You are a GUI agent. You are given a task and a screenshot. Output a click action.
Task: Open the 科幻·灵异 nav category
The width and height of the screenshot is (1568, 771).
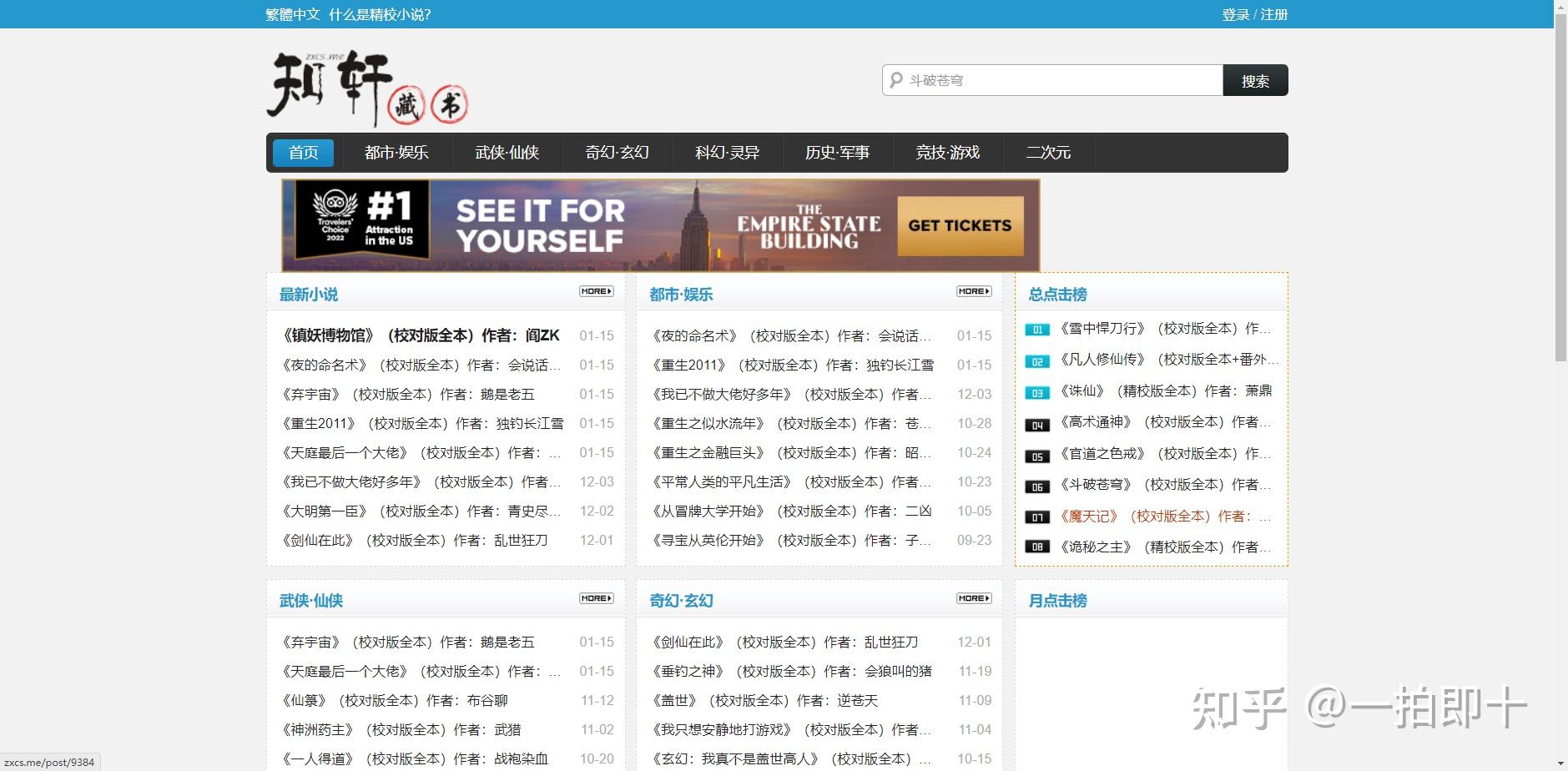pyautogui.click(x=727, y=153)
